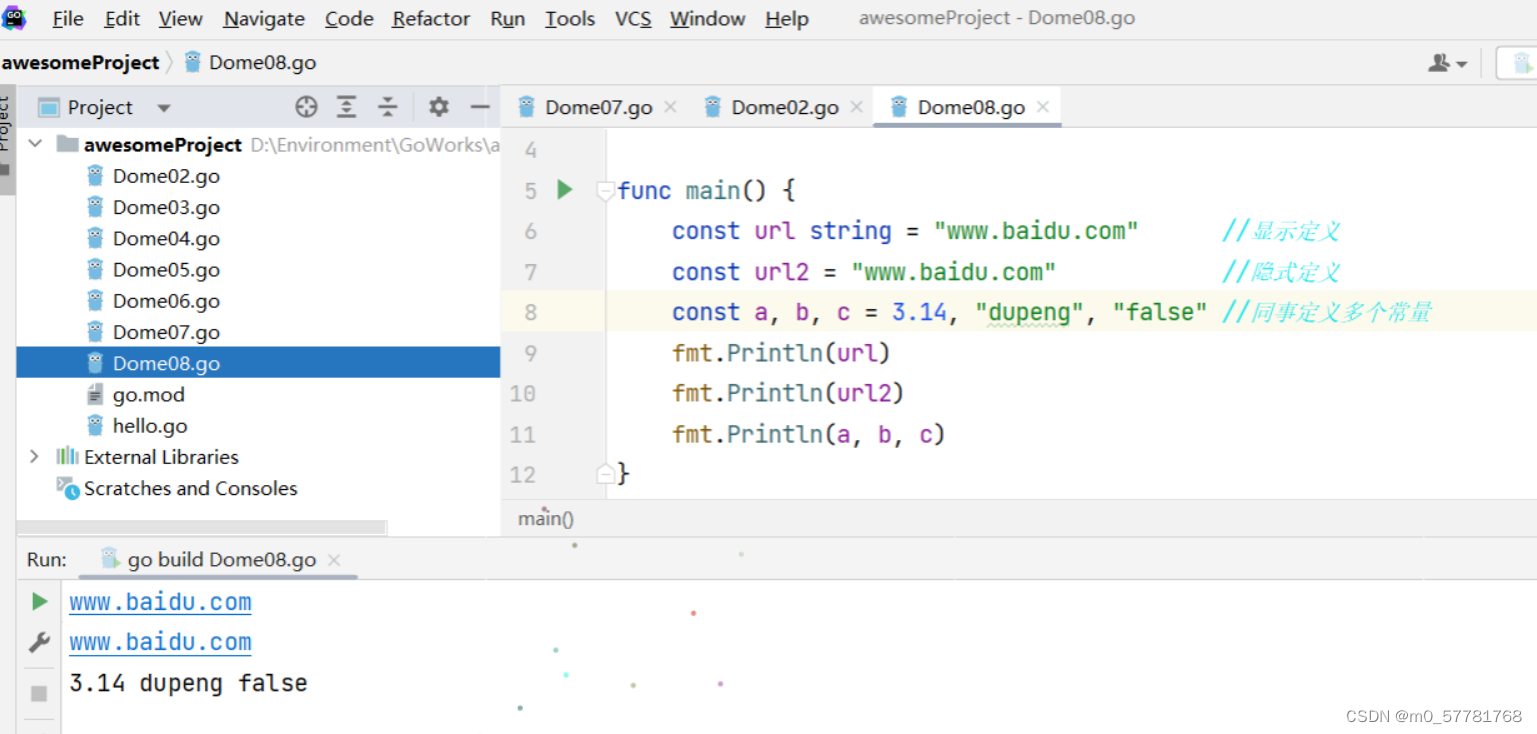Click the output line '3.14 dupeng false'
The image size is (1537, 734).
(188, 683)
